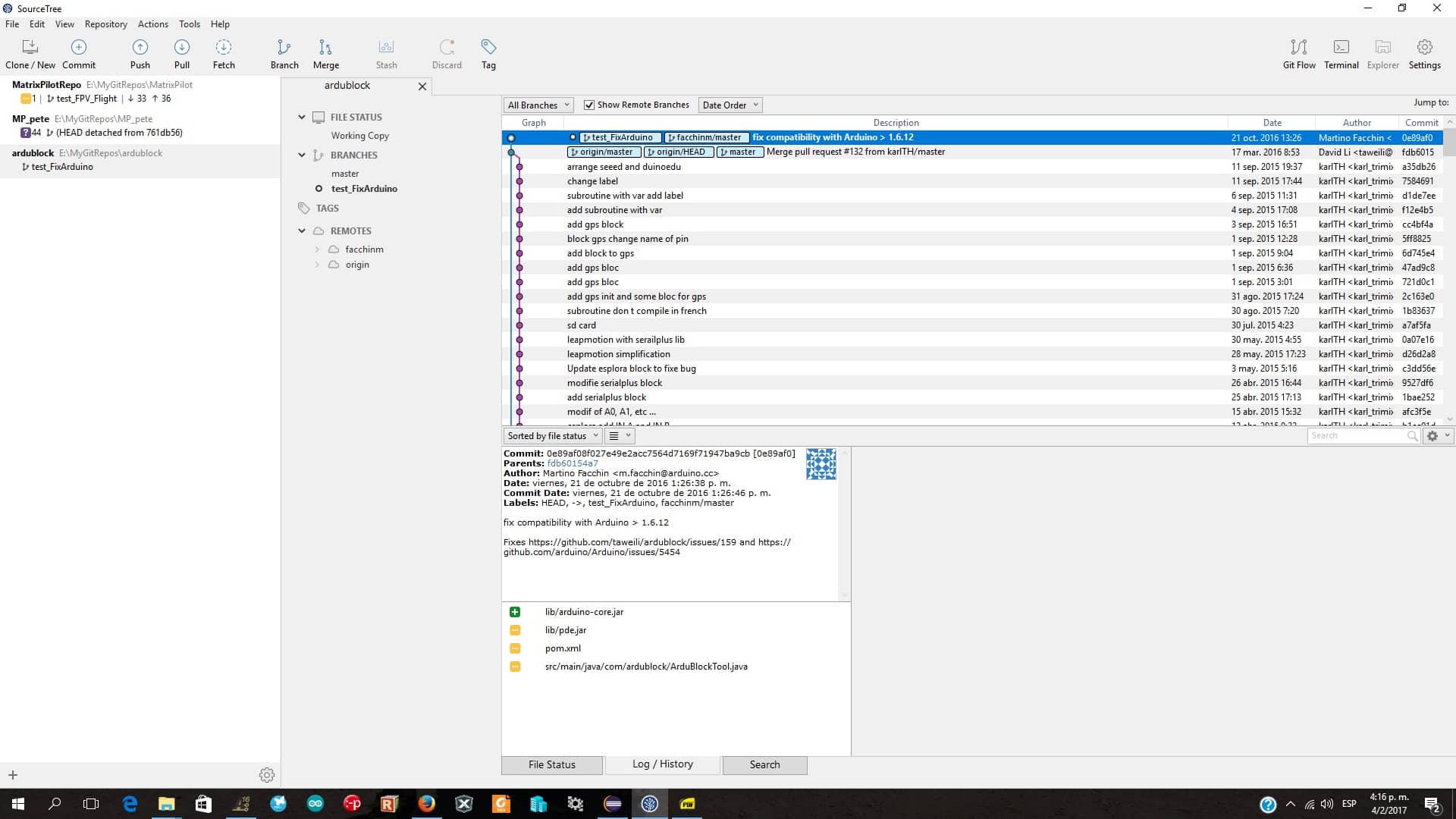The height and width of the screenshot is (819, 1456).
Task: Open the Date Order dropdown
Action: click(730, 105)
